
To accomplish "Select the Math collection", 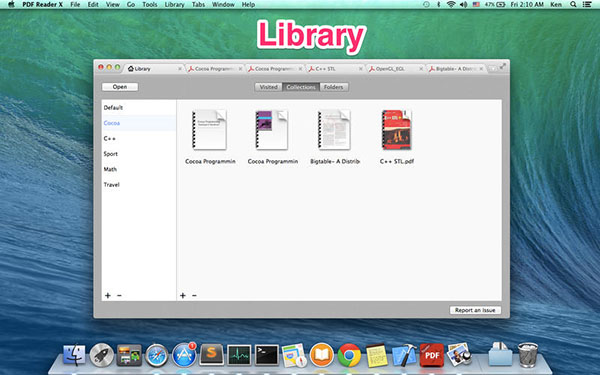I will click(139, 169).
